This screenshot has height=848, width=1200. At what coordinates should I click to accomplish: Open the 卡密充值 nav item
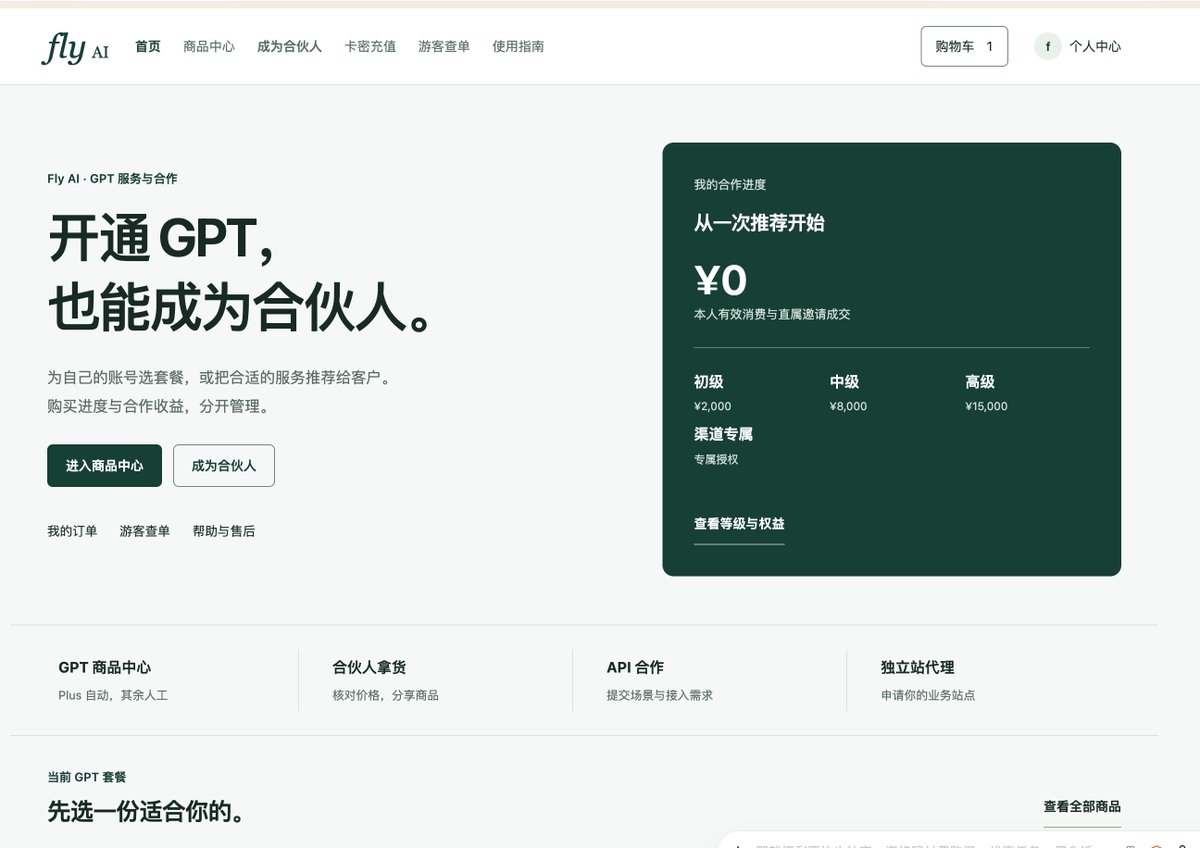click(370, 46)
